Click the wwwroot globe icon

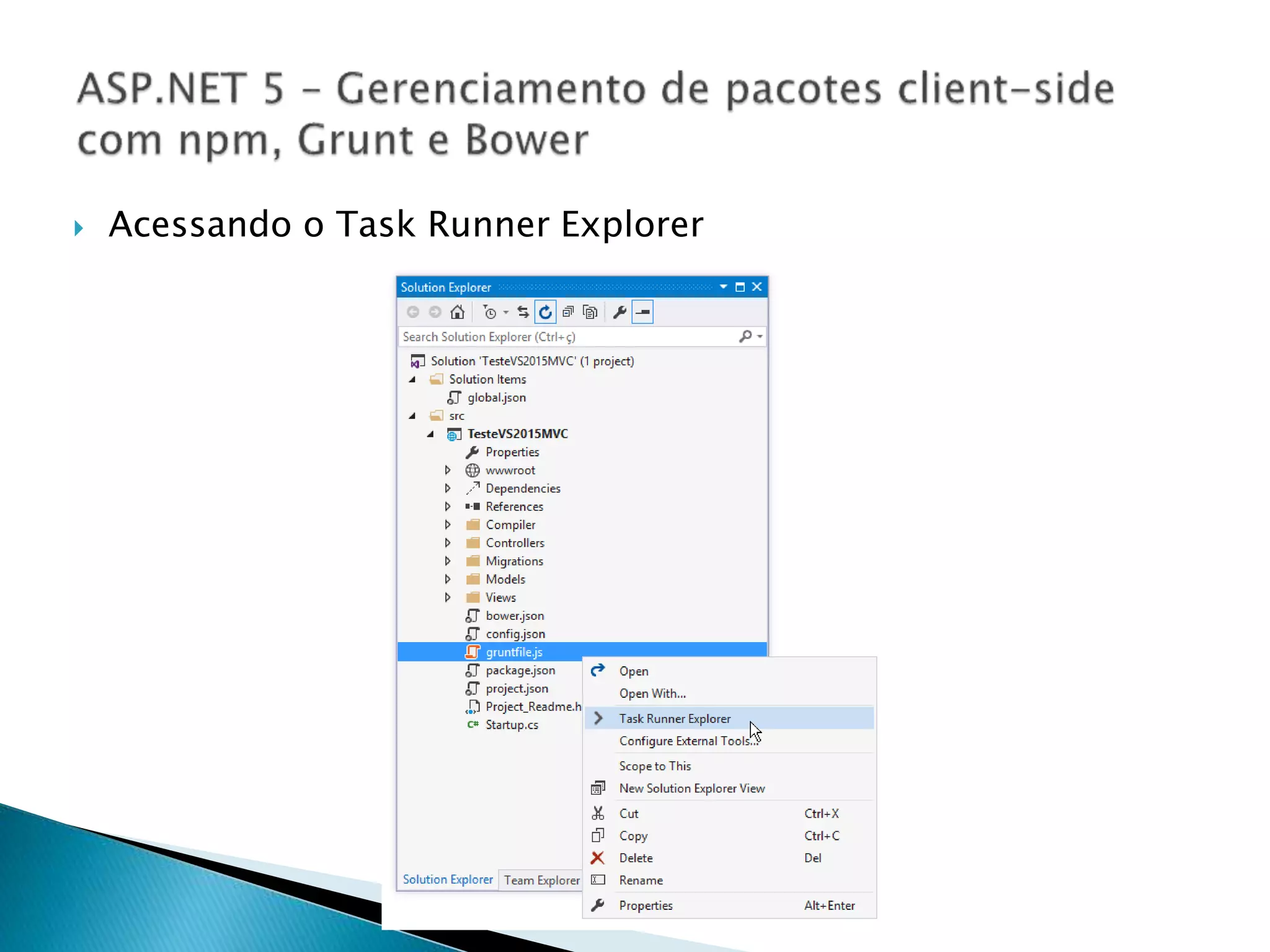473,470
